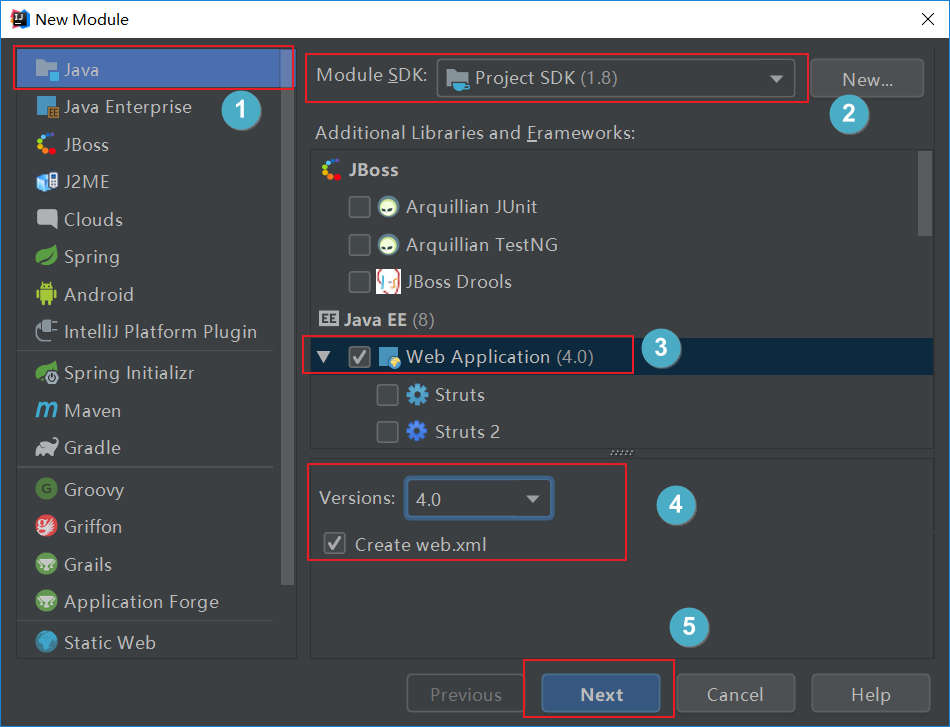This screenshot has height=727, width=950.
Task: Click the Android robot icon
Action: pyautogui.click(x=47, y=294)
